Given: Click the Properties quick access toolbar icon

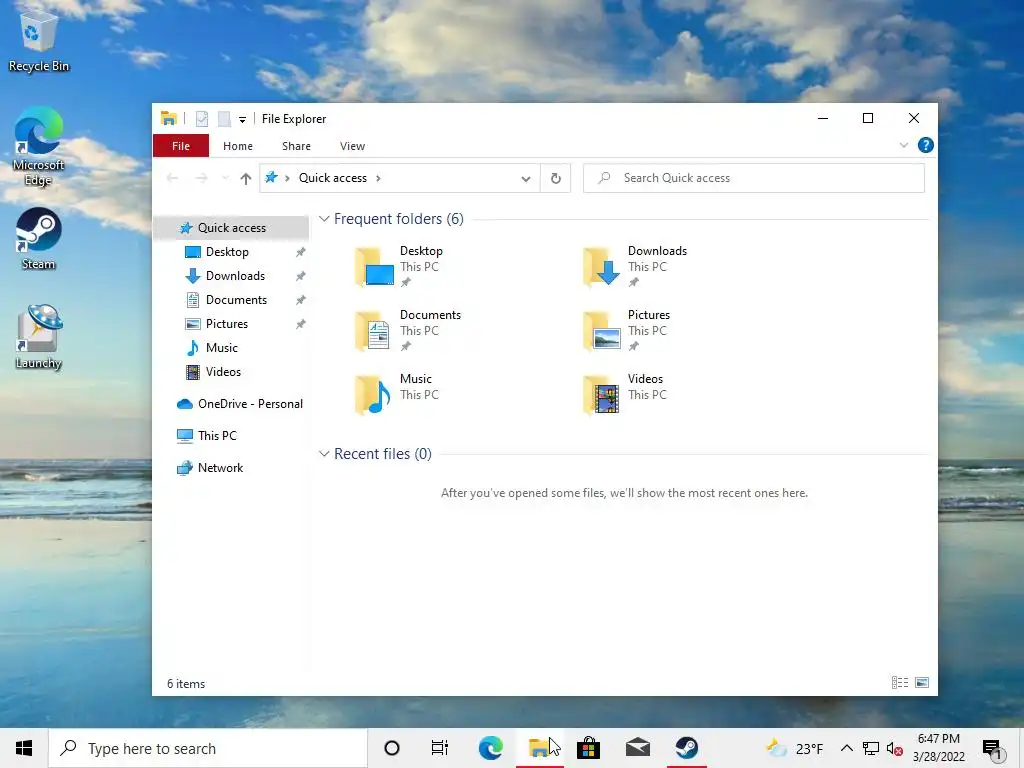Looking at the screenshot, I should (202, 119).
